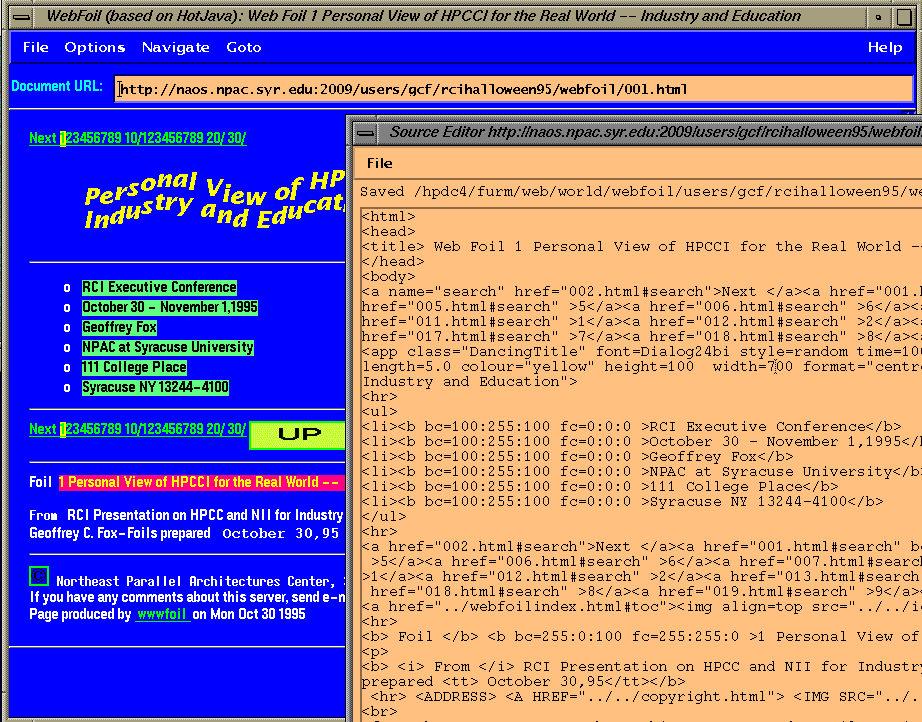Click the Page produced by line
This screenshot has height=722, width=922.
pos(168,614)
